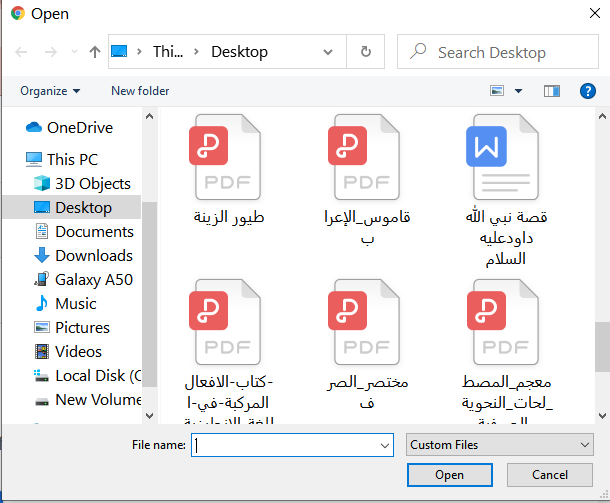The height and width of the screenshot is (503, 610).
Task: Toggle the preview pane
Action: click(552, 91)
